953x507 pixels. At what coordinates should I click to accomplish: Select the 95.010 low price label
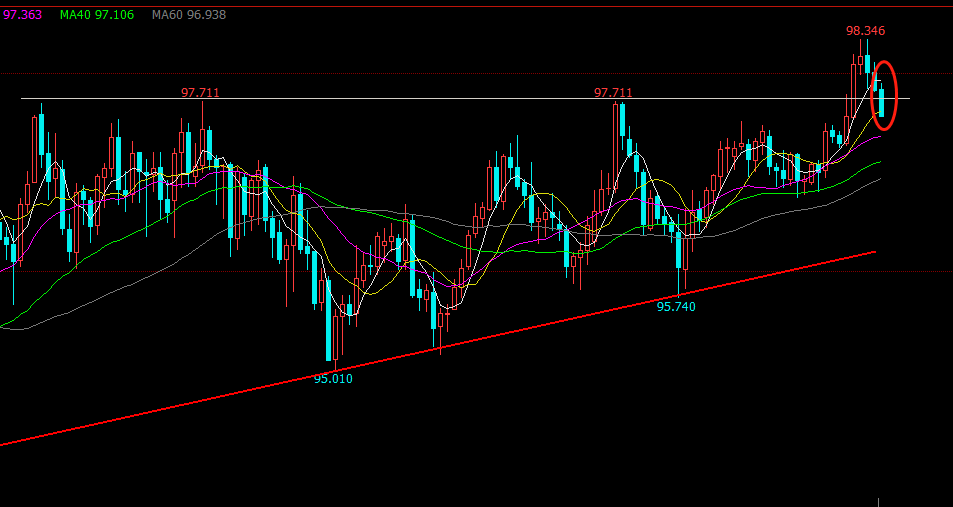333,379
